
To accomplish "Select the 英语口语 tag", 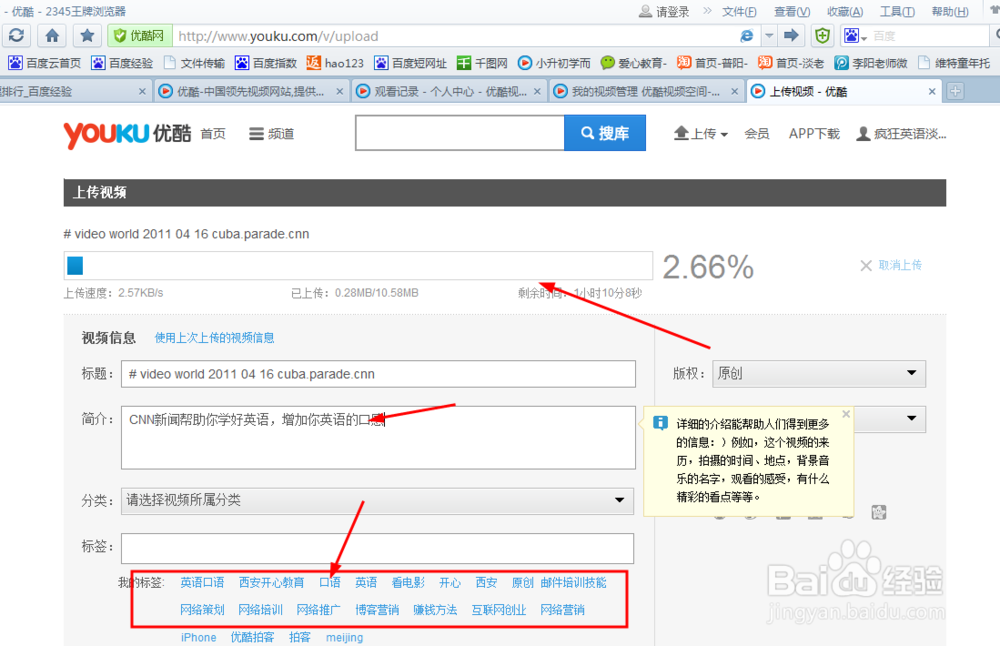I will click(202, 582).
